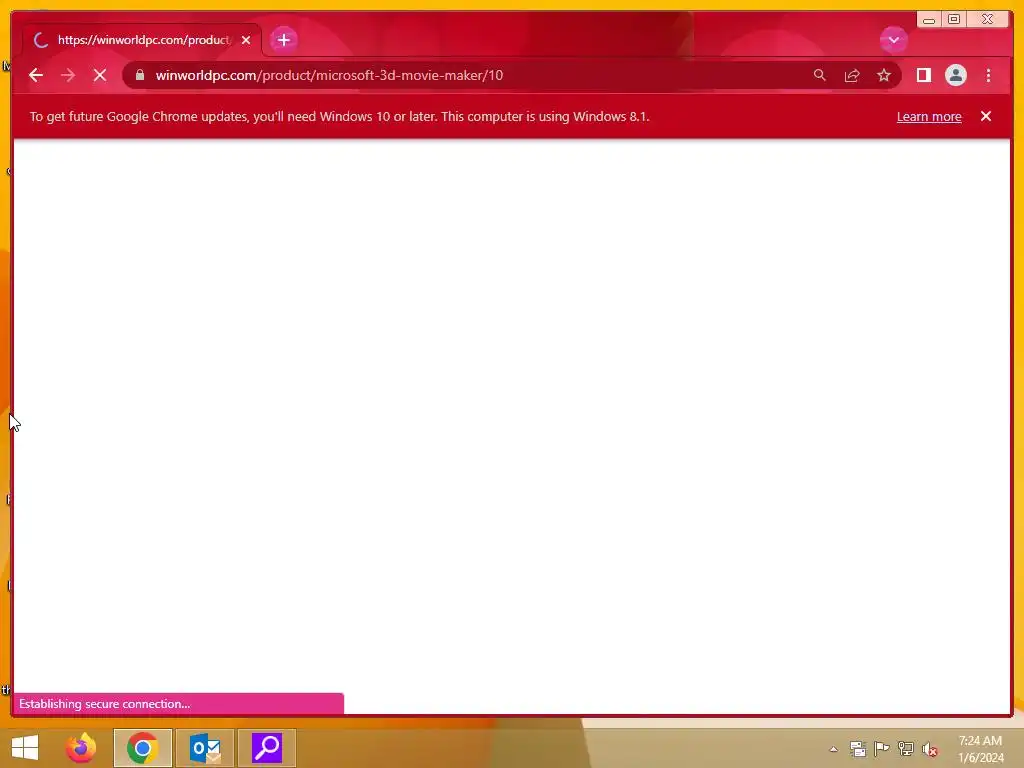Click the forward navigation arrow
1024x768 pixels.
point(68,75)
